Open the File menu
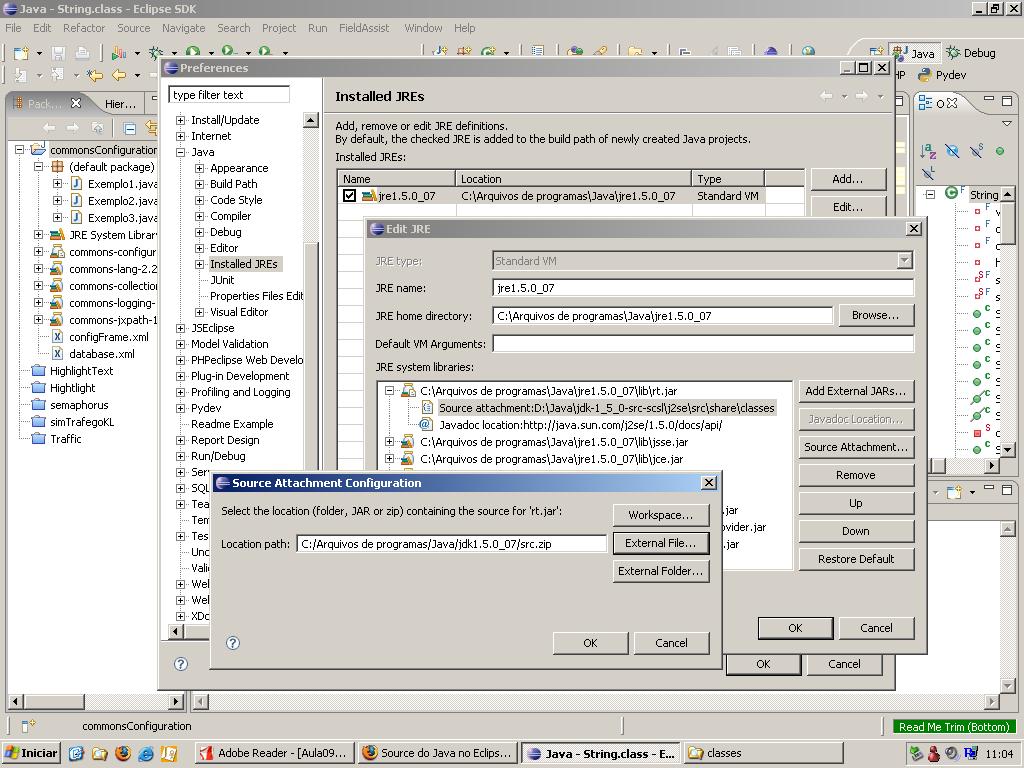The height and width of the screenshot is (768, 1024). pyautogui.click(x=13, y=28)
